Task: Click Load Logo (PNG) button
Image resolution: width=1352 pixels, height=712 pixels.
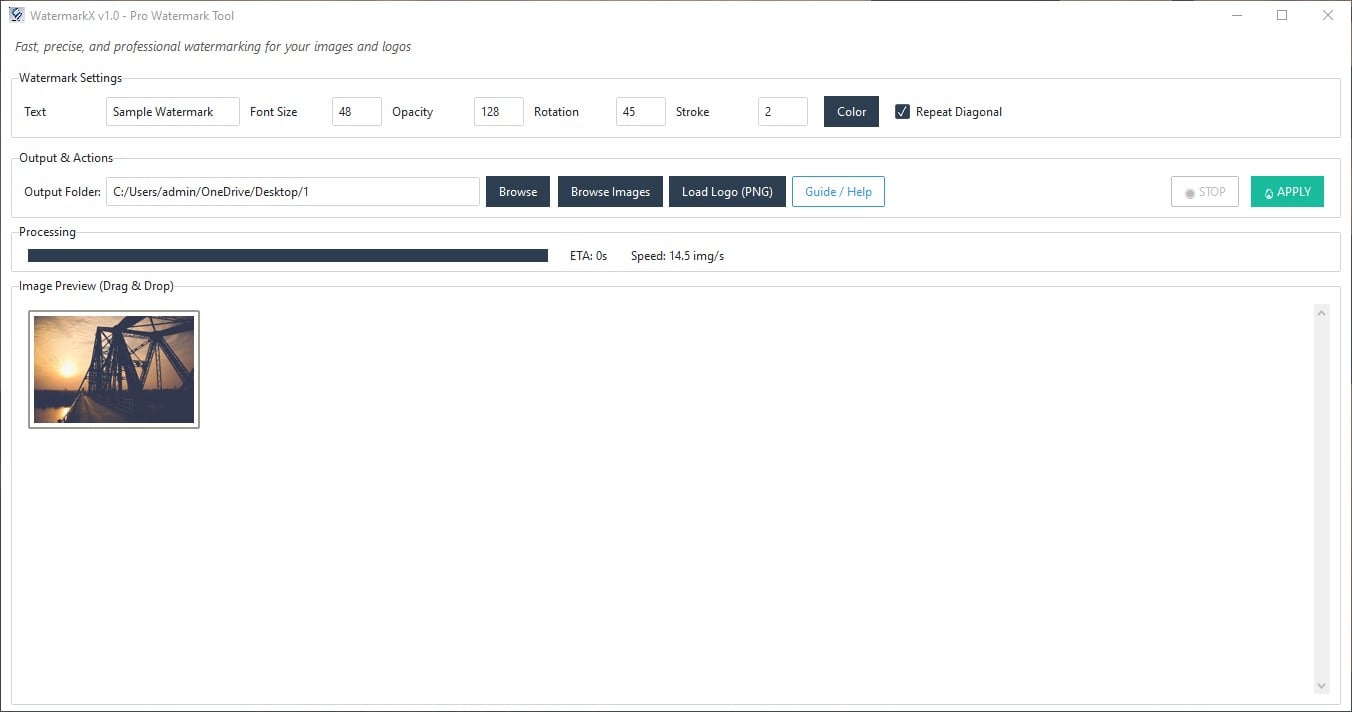Action: tap(727, 192)
